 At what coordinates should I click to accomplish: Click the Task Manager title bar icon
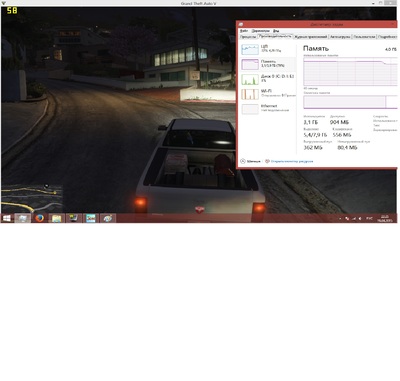pyautogui.click(x=241, y=24)
